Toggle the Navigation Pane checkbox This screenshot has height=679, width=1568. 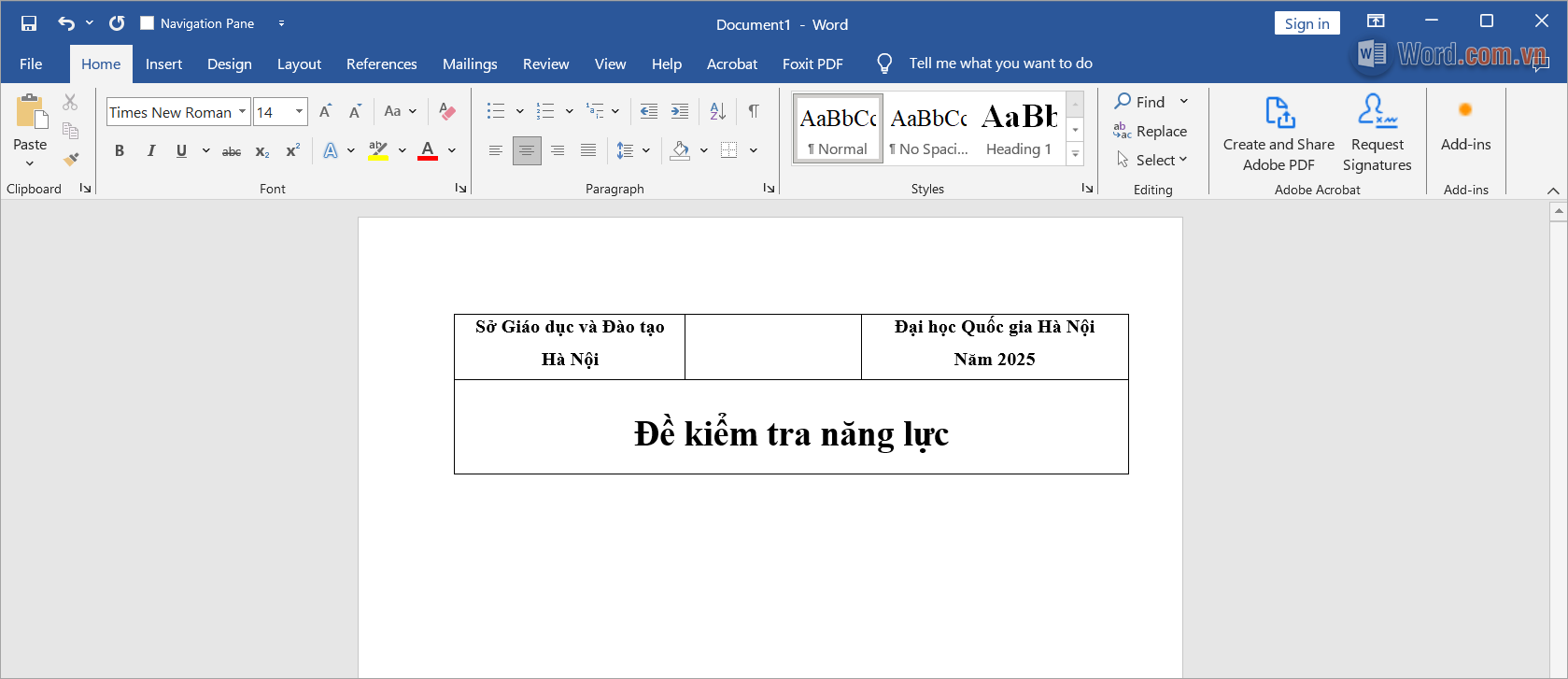[147, 23]
